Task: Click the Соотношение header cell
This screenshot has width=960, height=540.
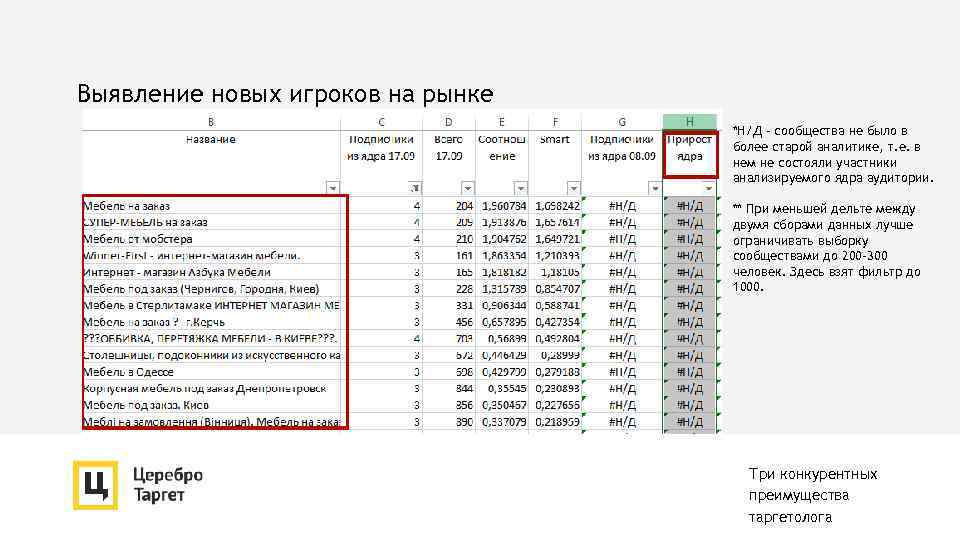Action: 501,163
